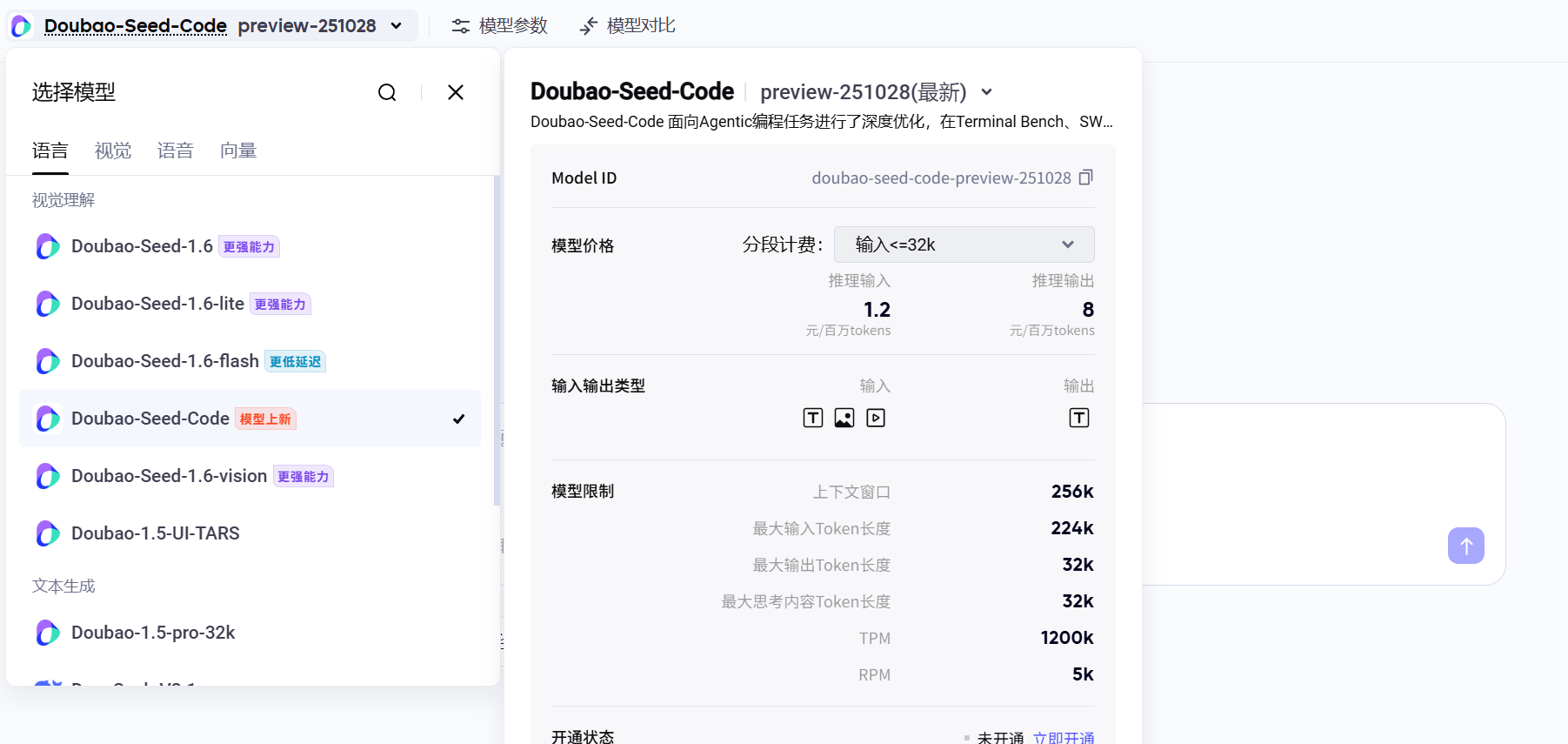Click Doubao-Seed-Code title in top bar

tap(136, 26)
